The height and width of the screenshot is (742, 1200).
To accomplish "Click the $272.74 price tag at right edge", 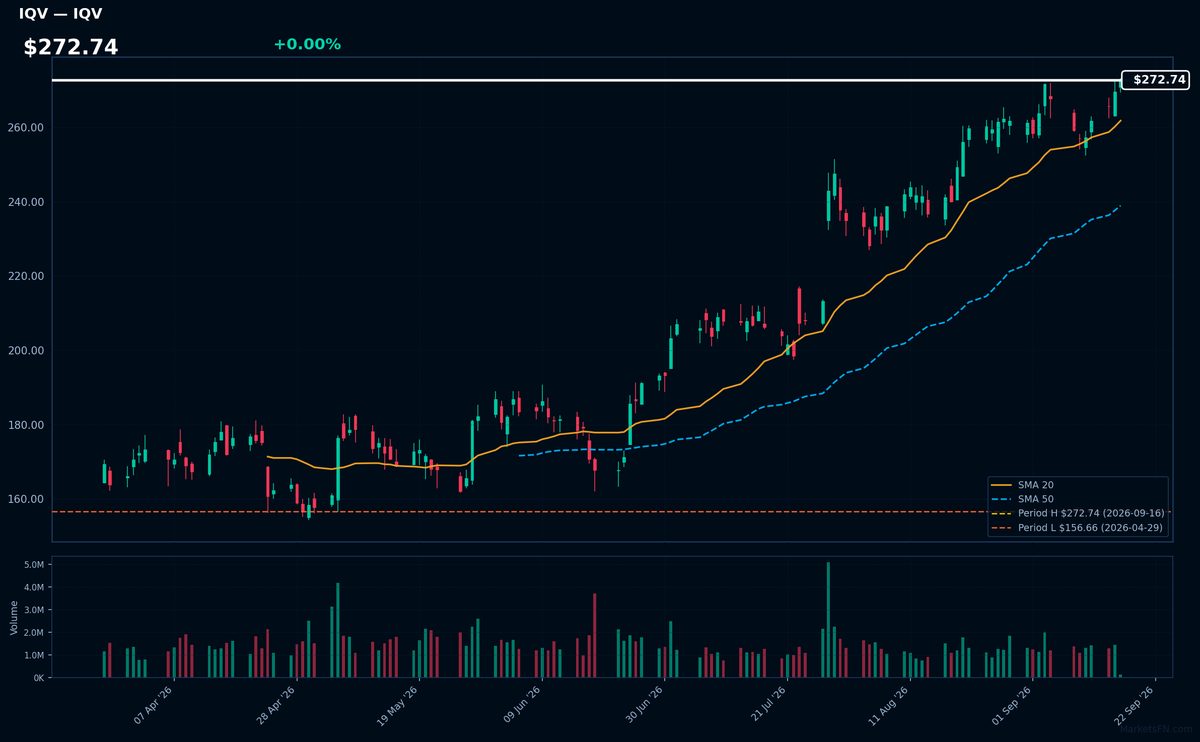I will (1156, 79).
